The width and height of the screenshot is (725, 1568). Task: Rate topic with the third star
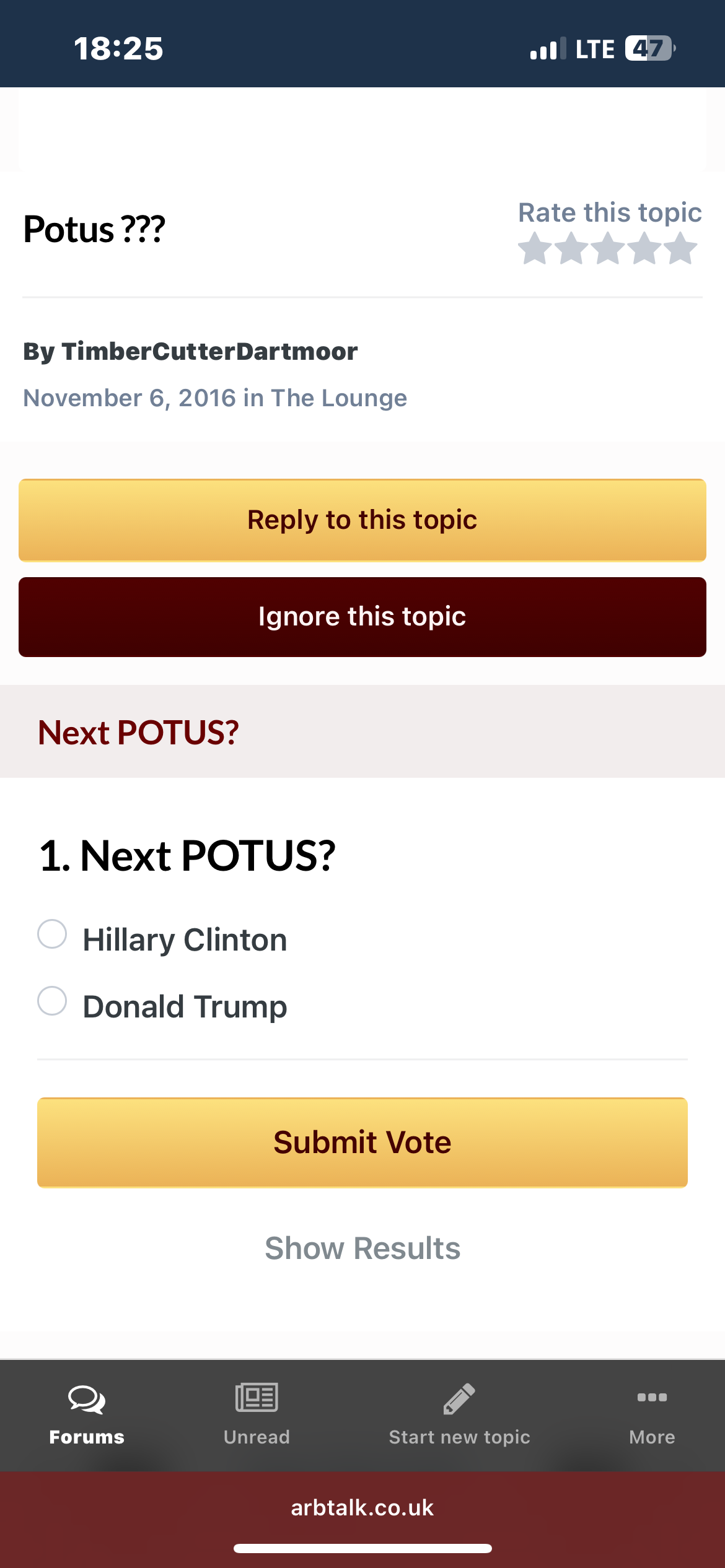(608, 248)
